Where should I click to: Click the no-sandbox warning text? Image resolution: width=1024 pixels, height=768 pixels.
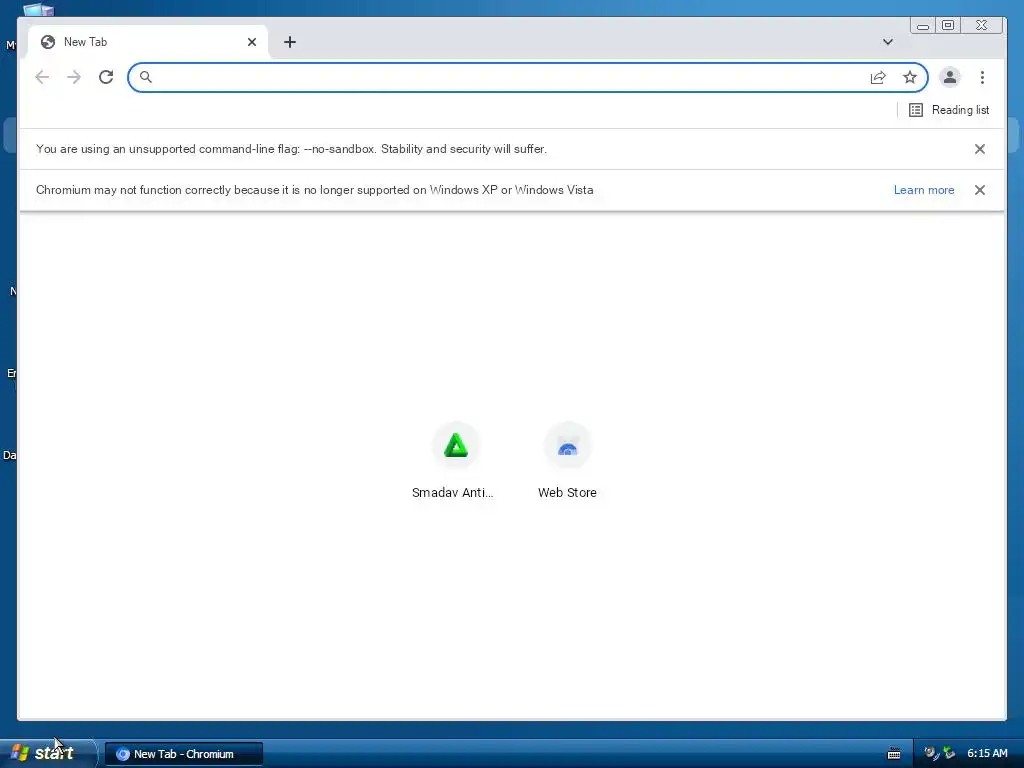click(291, 149)
